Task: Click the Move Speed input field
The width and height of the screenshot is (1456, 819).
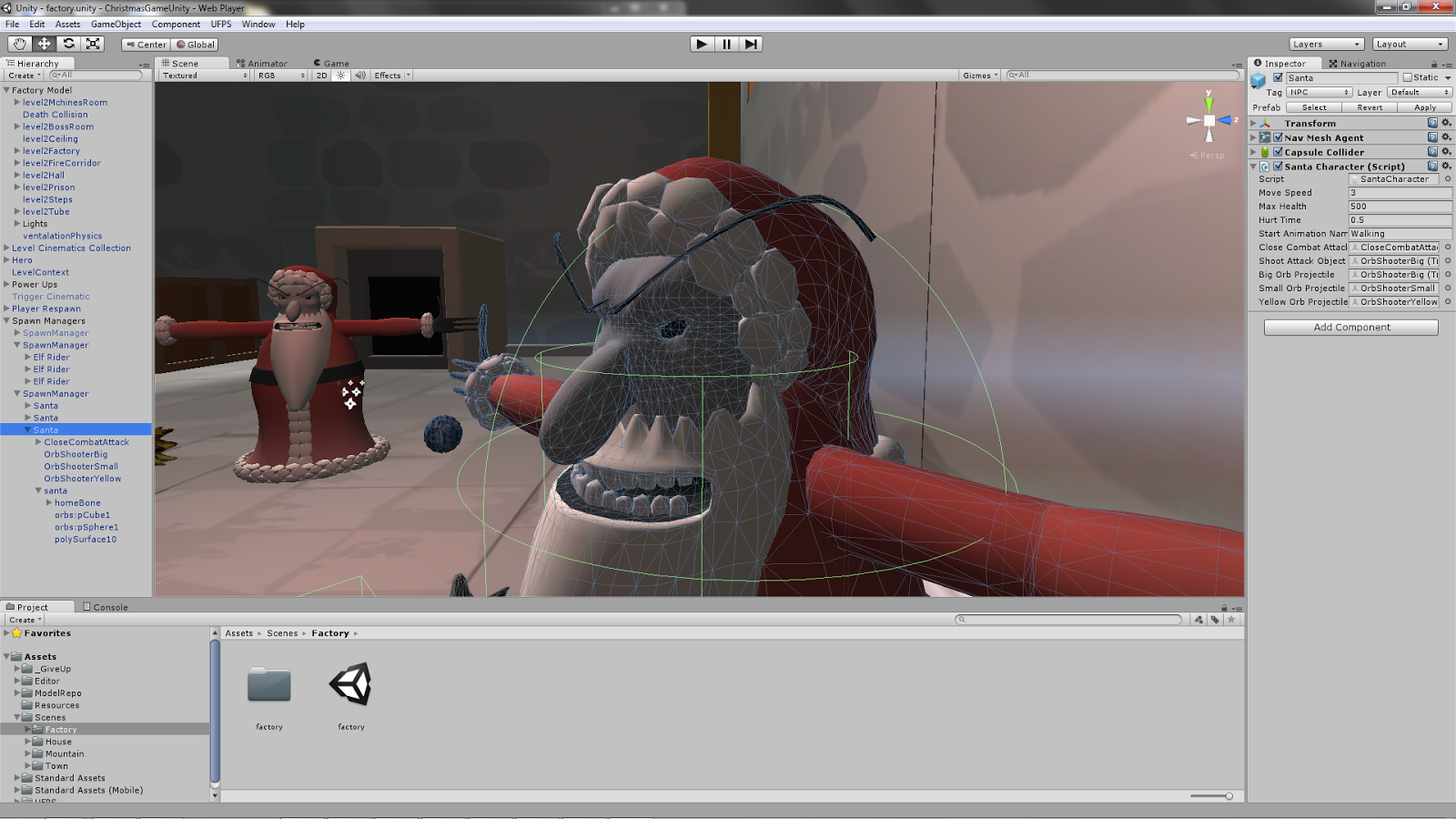Action: point(1400,193)
